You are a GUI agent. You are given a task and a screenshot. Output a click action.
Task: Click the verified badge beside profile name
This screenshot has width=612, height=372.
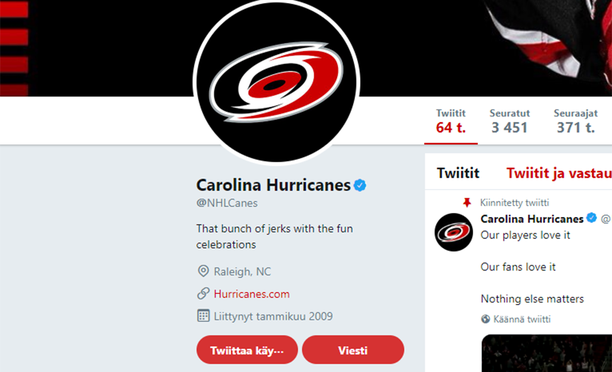[x=360, y=185]
